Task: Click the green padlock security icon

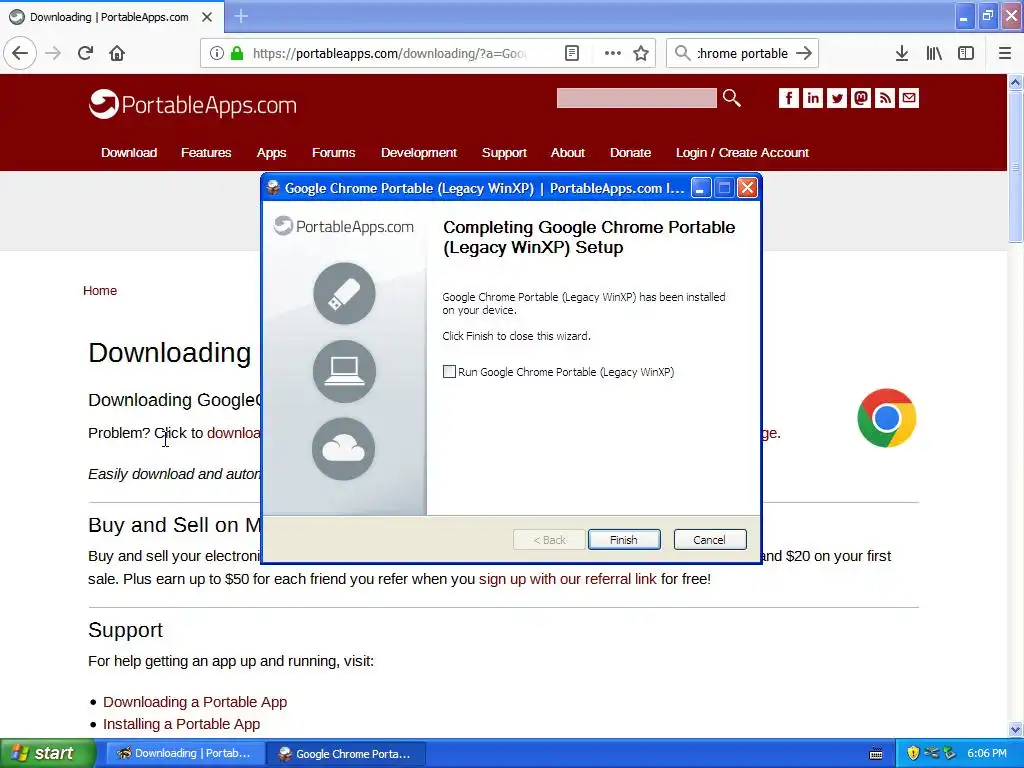Action: [x=237, y=53]
